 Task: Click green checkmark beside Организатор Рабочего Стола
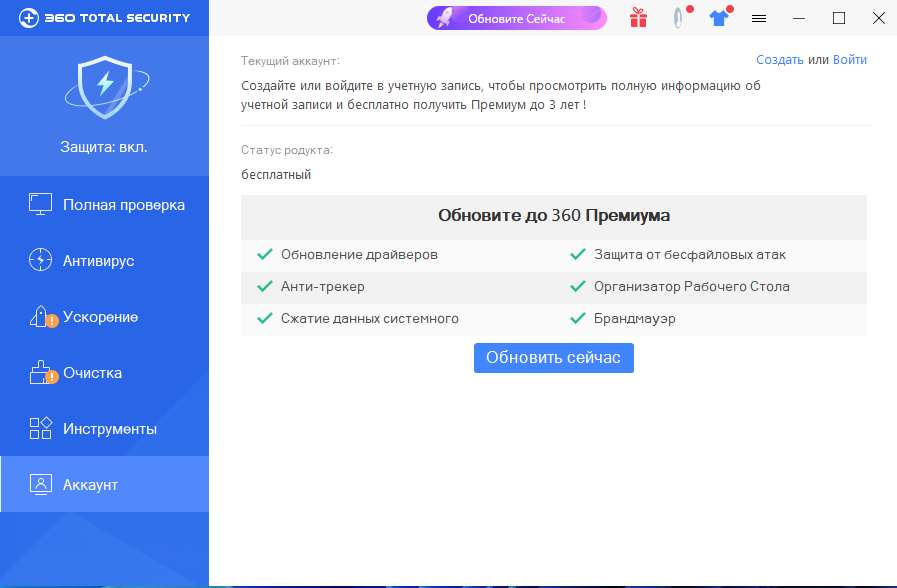[578, 286]
